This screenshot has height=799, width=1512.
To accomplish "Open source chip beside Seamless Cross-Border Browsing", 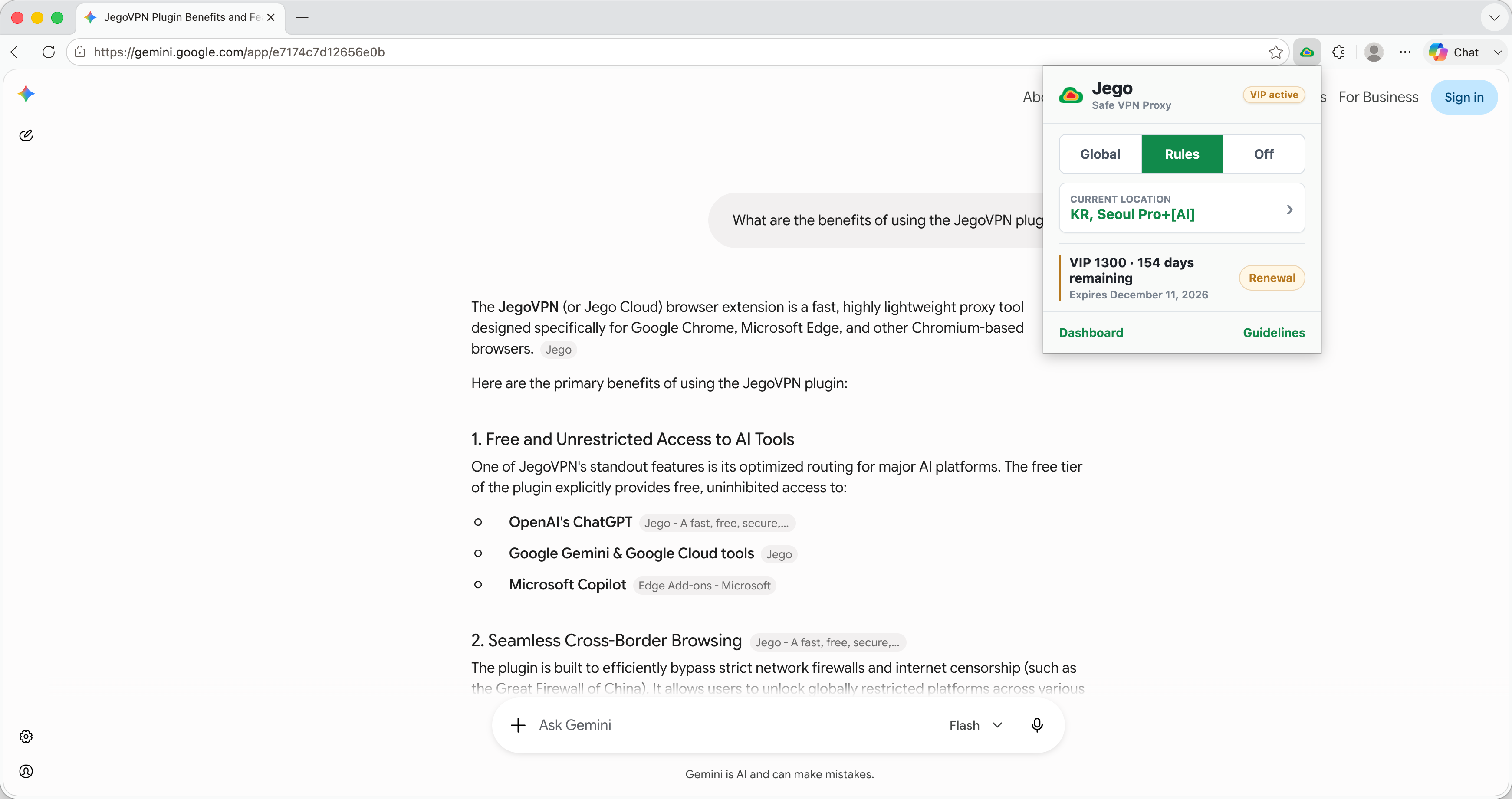I will point(827,642).
